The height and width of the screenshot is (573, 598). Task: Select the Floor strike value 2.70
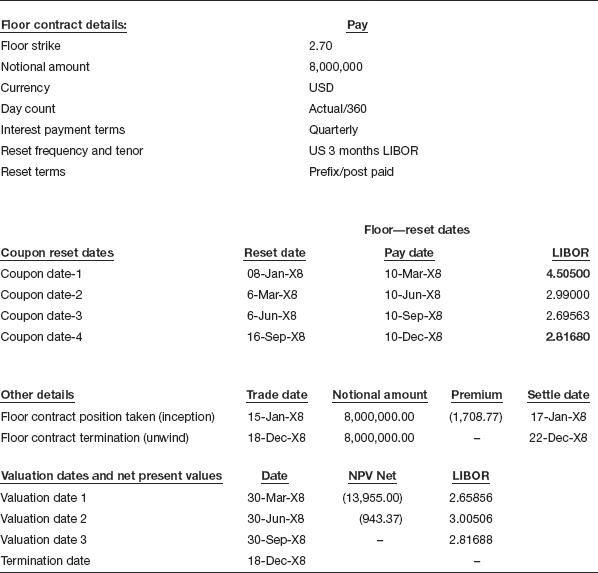320,46
